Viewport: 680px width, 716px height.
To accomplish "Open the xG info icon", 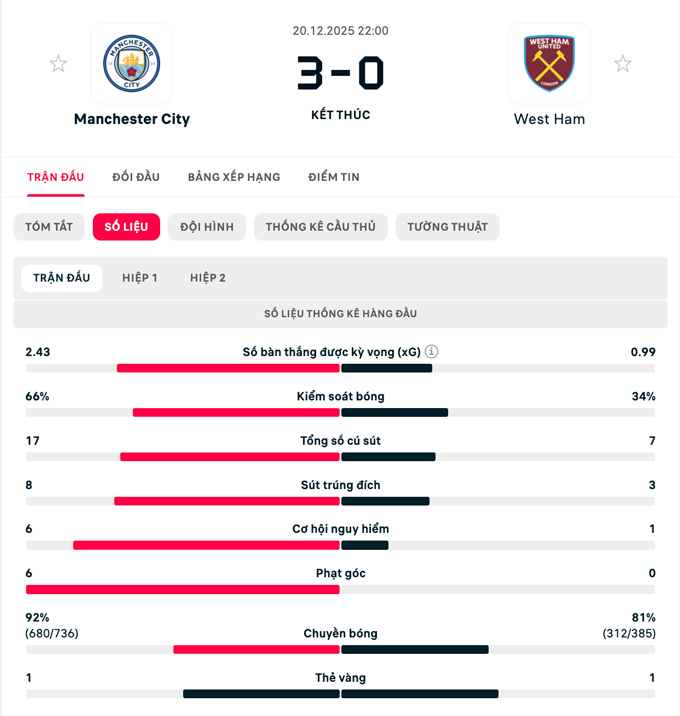I will 431,352.
